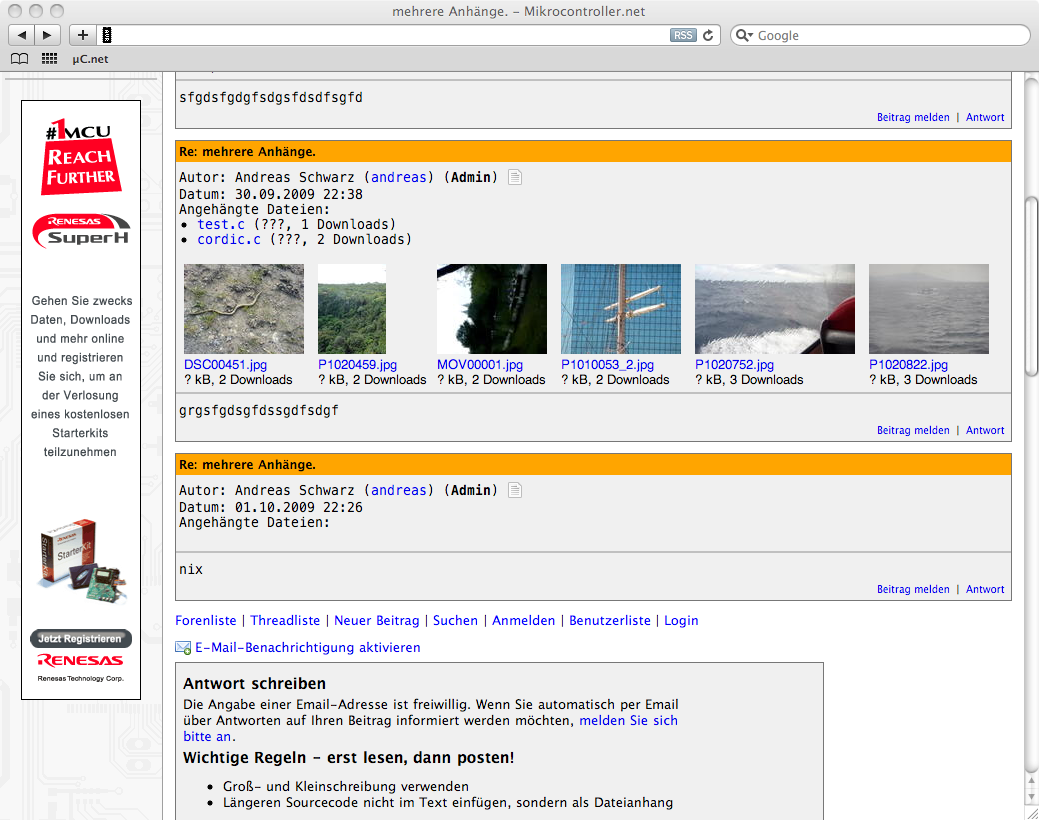
Task: Click Jetzt Registrieren button in Renesas ad
Action: tap(81, 638)
